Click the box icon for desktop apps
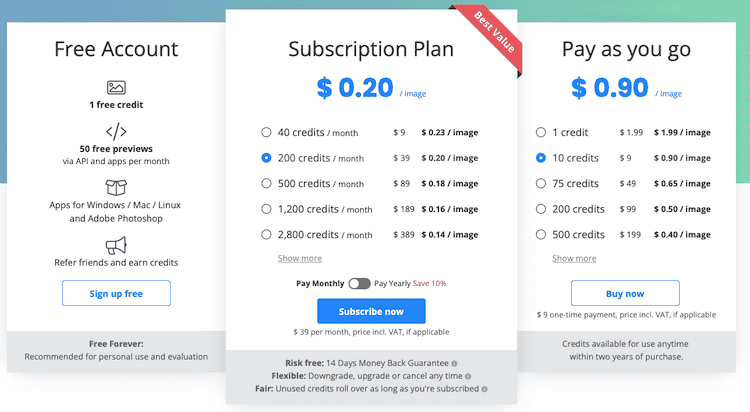The width and height of the screenshot is (750, 412). point(116,187)
